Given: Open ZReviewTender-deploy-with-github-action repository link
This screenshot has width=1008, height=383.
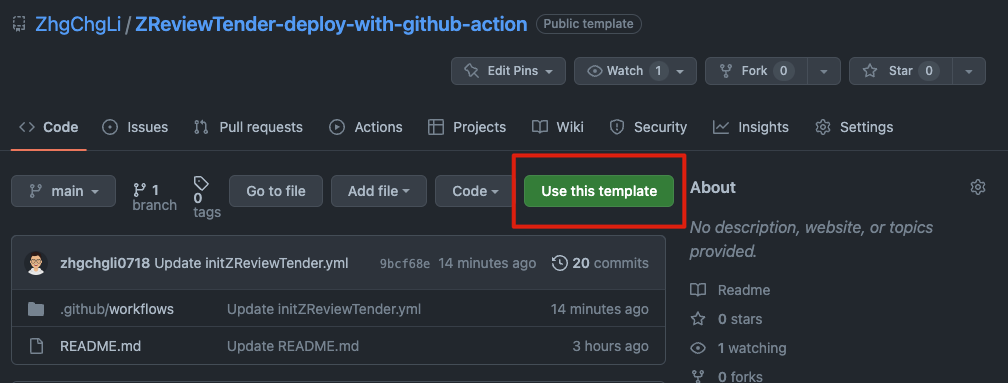Looking at the screenshot, I should [x=331, y=24].
